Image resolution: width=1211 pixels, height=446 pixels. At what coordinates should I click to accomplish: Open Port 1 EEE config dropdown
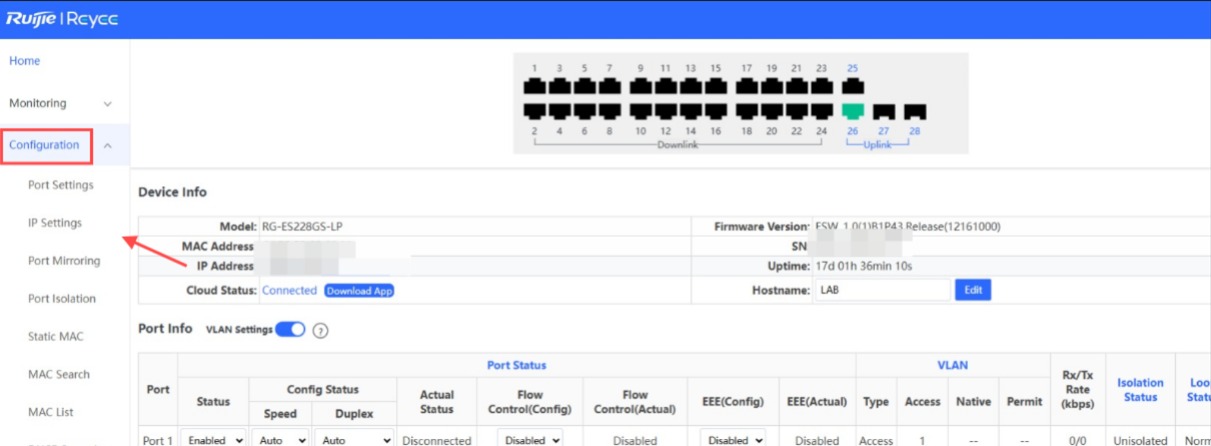coord(733,440)
